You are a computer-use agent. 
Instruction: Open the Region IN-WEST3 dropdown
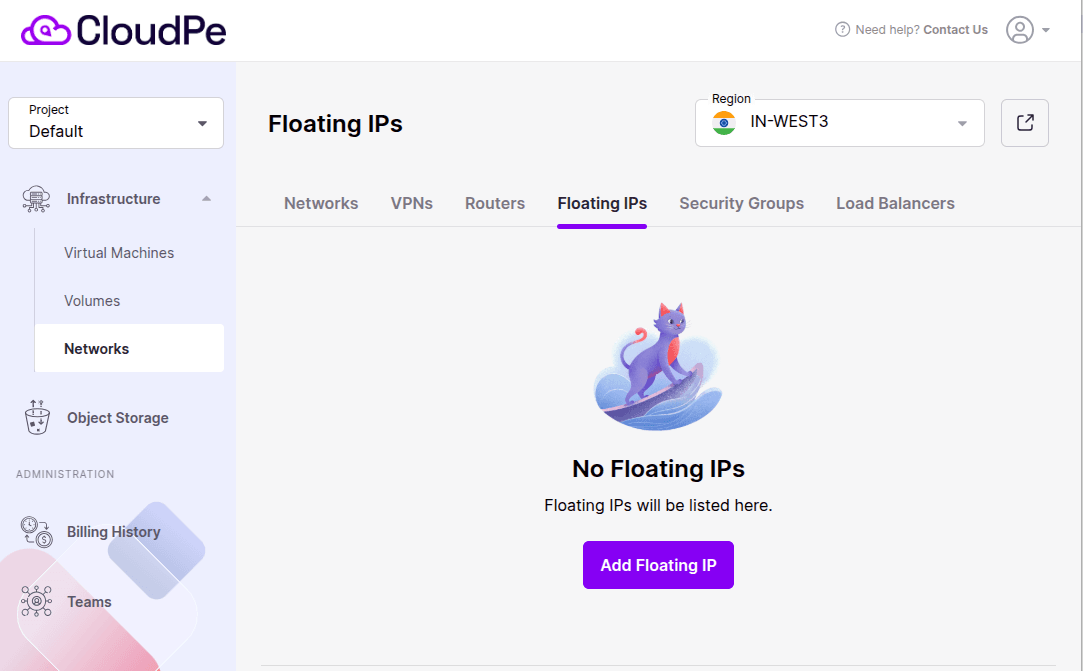(x=840, y=122)
